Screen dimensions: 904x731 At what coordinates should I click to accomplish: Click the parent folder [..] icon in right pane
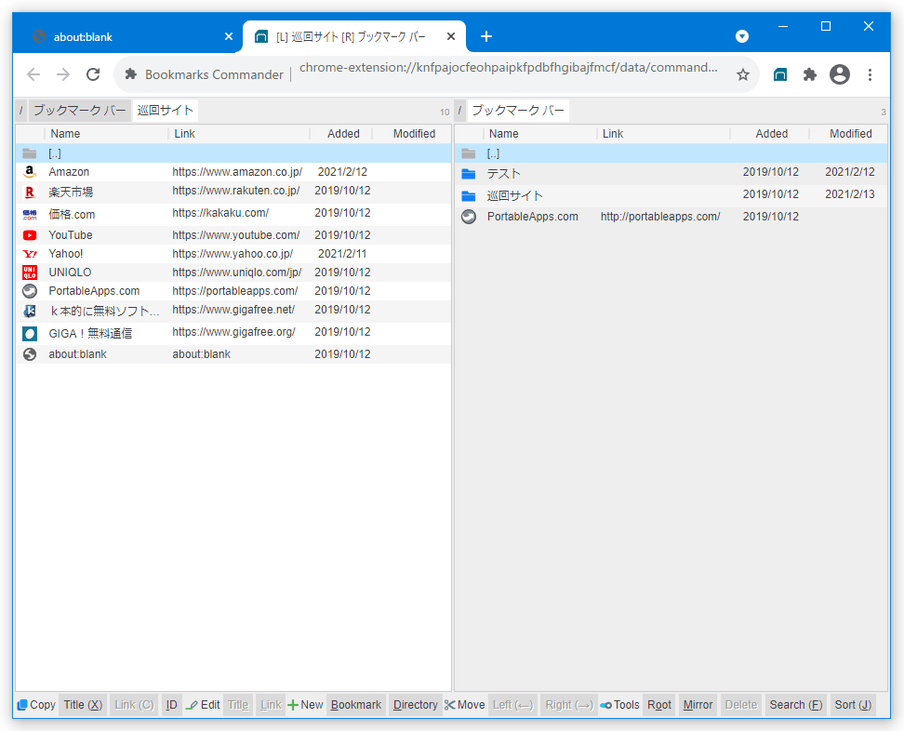469,153
